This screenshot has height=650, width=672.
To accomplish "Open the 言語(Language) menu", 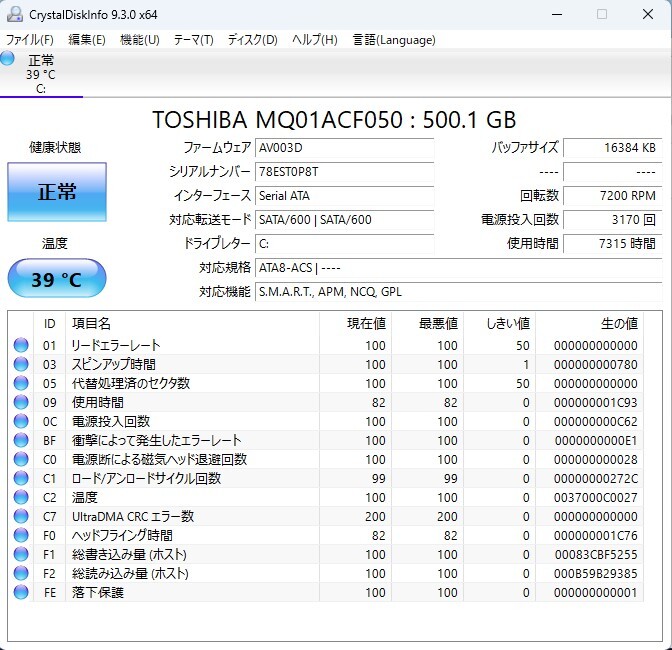I will point(394,40).
